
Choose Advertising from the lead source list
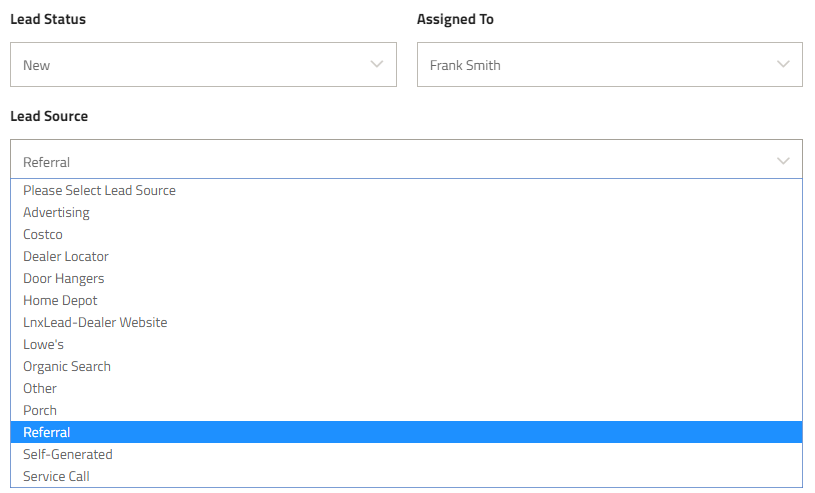pyautogui.click(x=406, y=212)
